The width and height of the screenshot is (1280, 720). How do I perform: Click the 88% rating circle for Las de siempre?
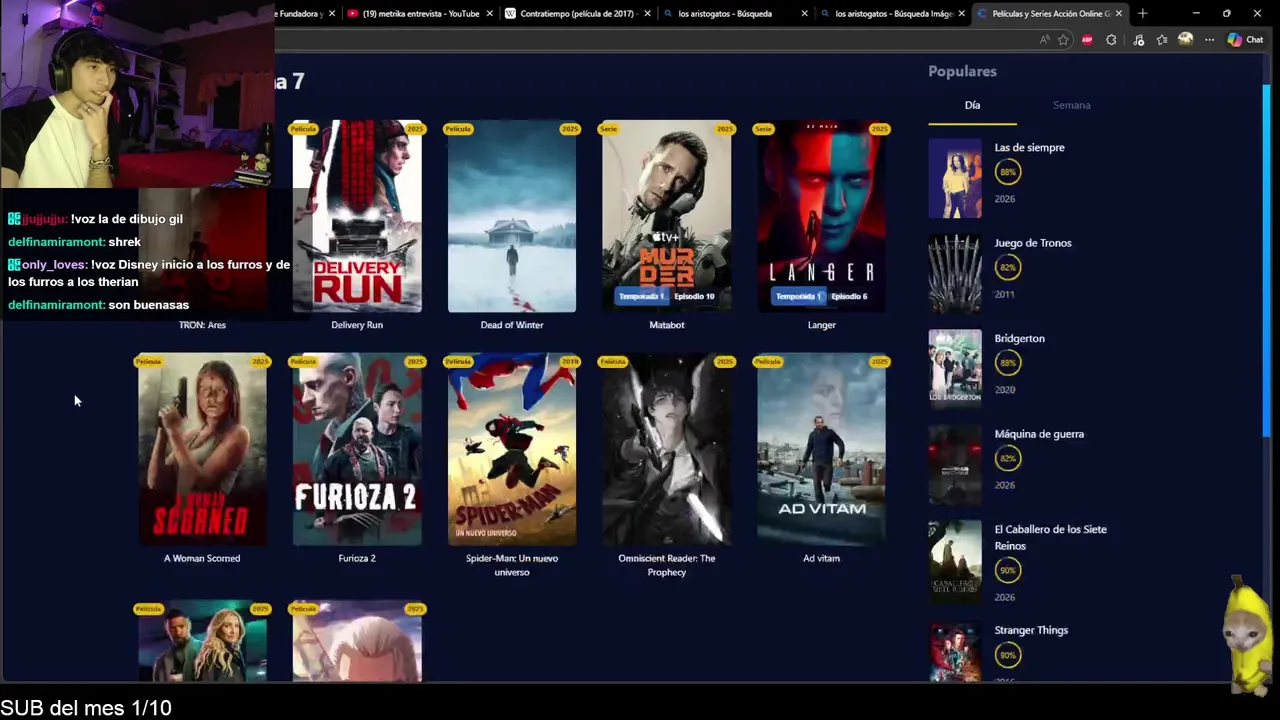click(x=1007, y=172)
